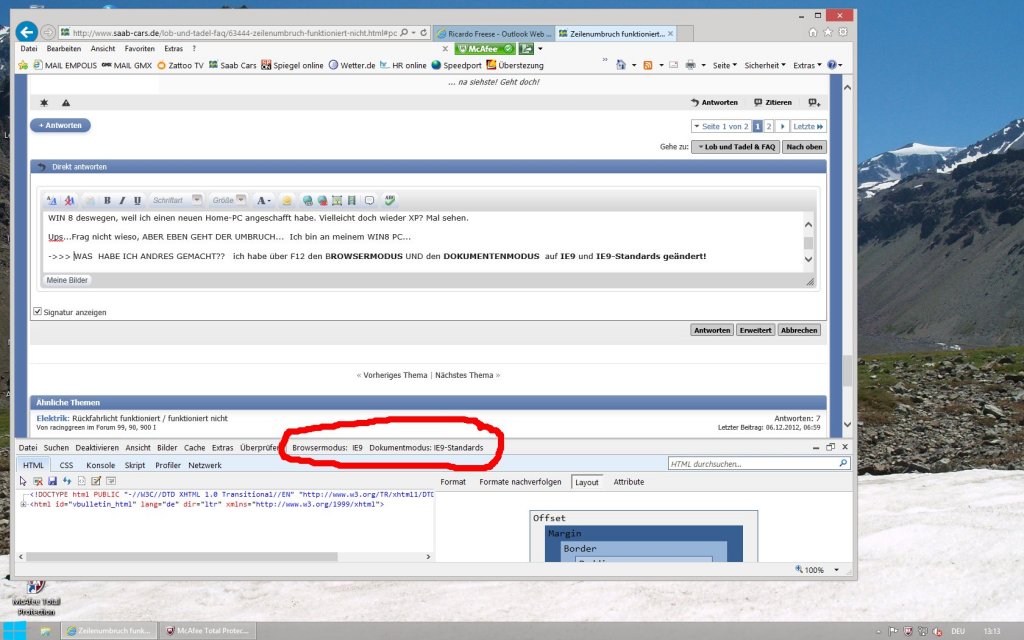Open text color picker in editor toolbar
The height and width of the screenshot is (640, 1024).
click(263, 200)
